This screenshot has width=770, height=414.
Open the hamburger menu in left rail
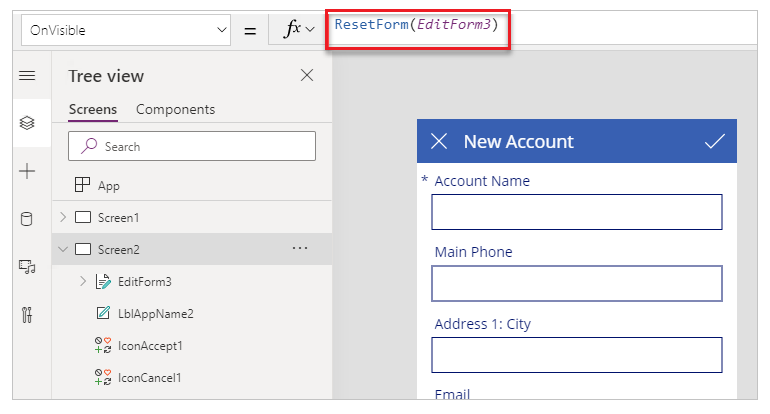coord(27,76)
